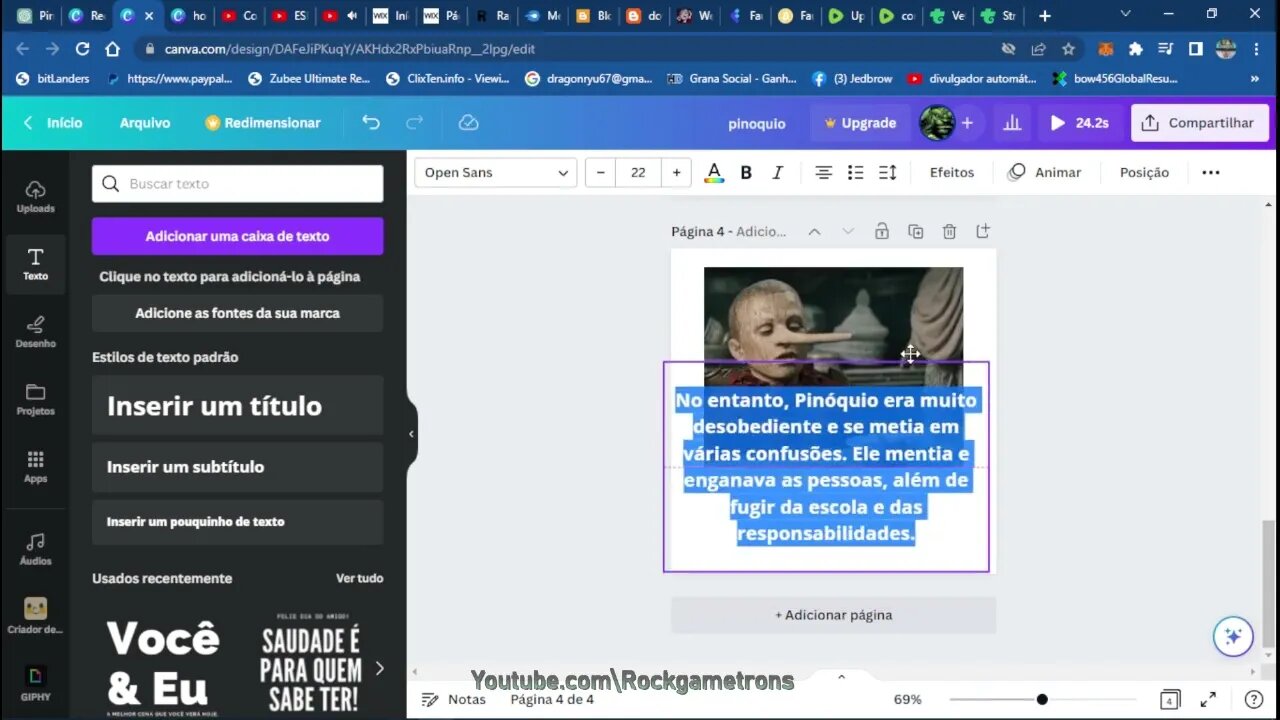
Task: Toggle italic formatting
Action: (777, 173)
